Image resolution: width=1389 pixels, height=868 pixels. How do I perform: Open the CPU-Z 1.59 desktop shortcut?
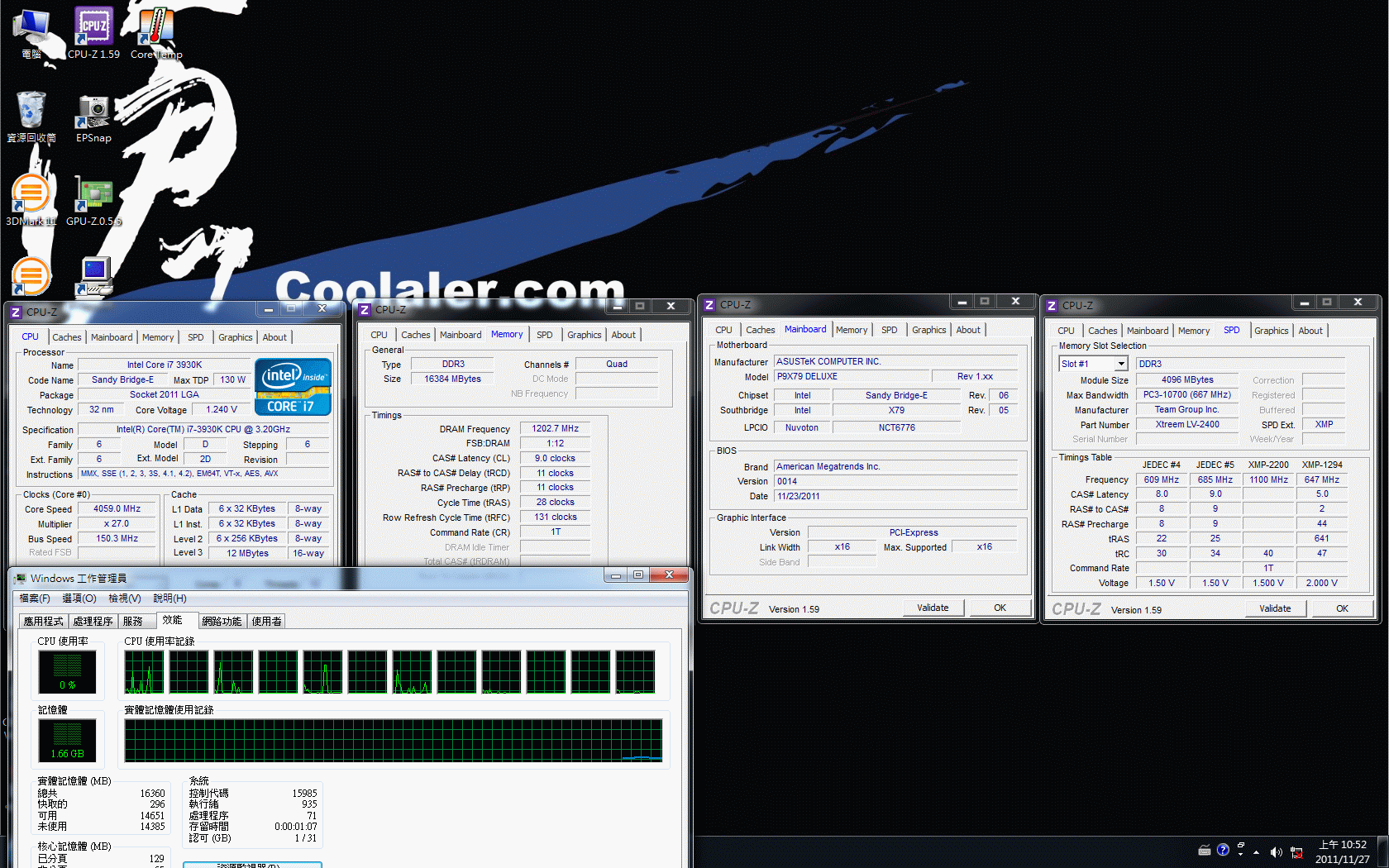point(93,33)
